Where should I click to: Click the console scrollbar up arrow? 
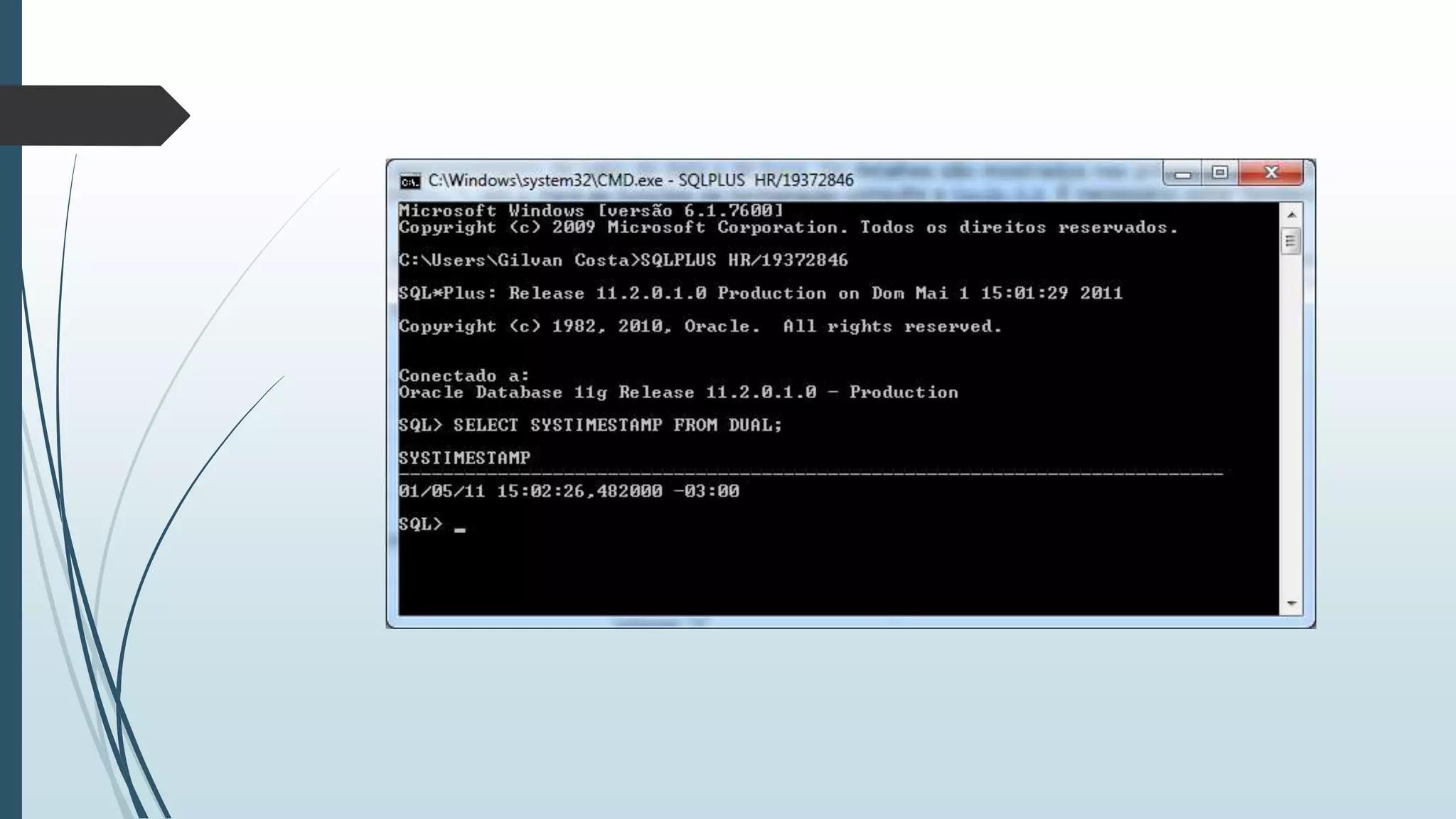(x=1291, y=215)
